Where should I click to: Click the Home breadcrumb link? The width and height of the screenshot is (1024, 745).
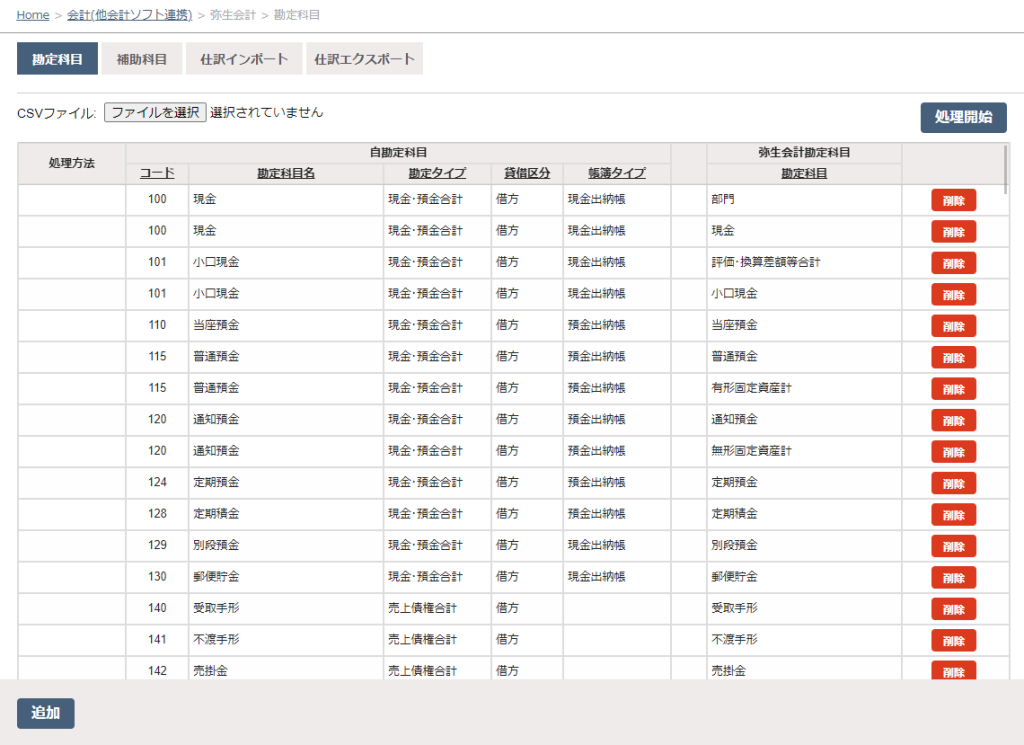[33, 15]
